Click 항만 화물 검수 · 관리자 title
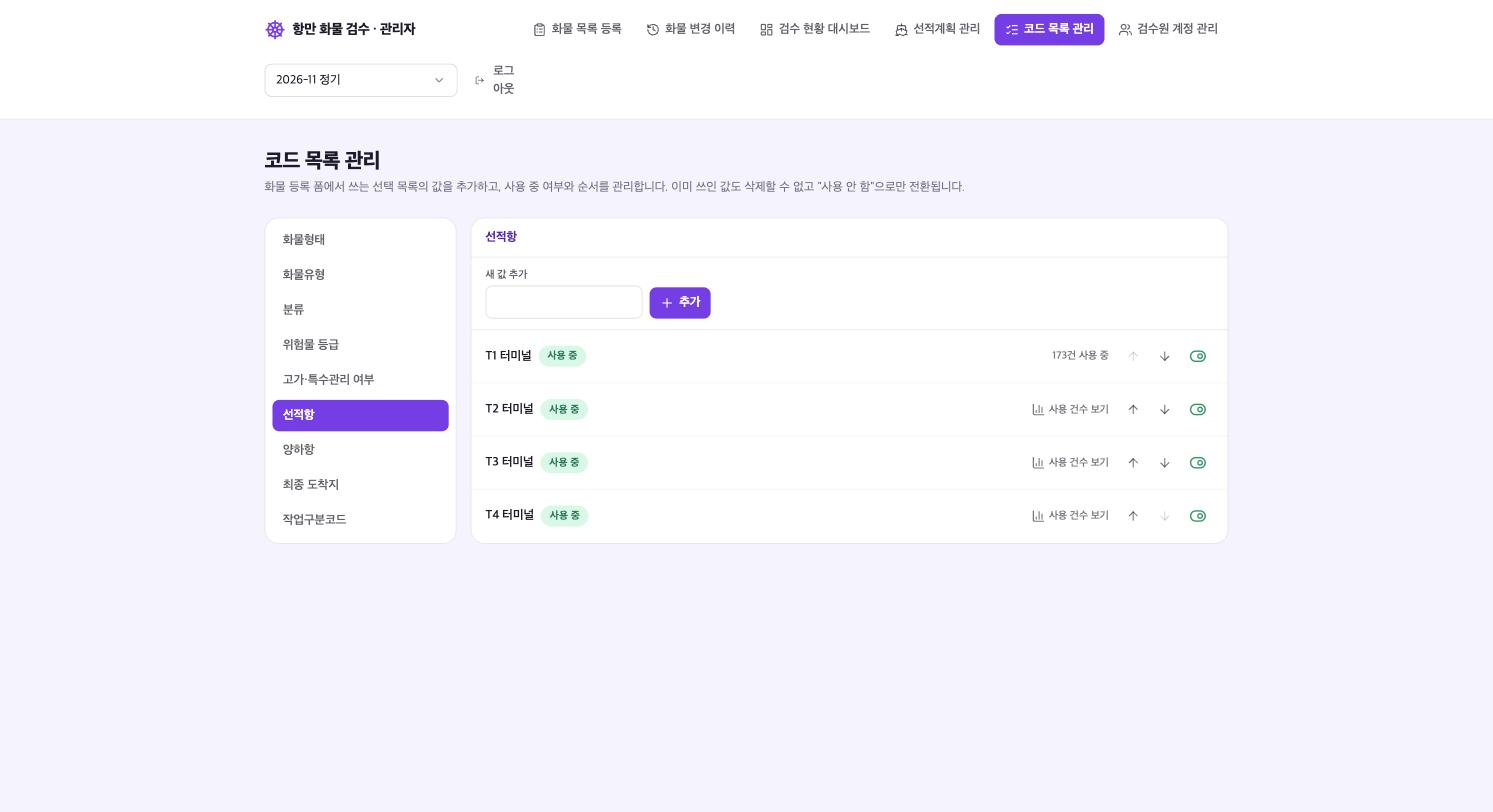The width and height of the screenshot is (1493, 812). (x=354, y=30)
